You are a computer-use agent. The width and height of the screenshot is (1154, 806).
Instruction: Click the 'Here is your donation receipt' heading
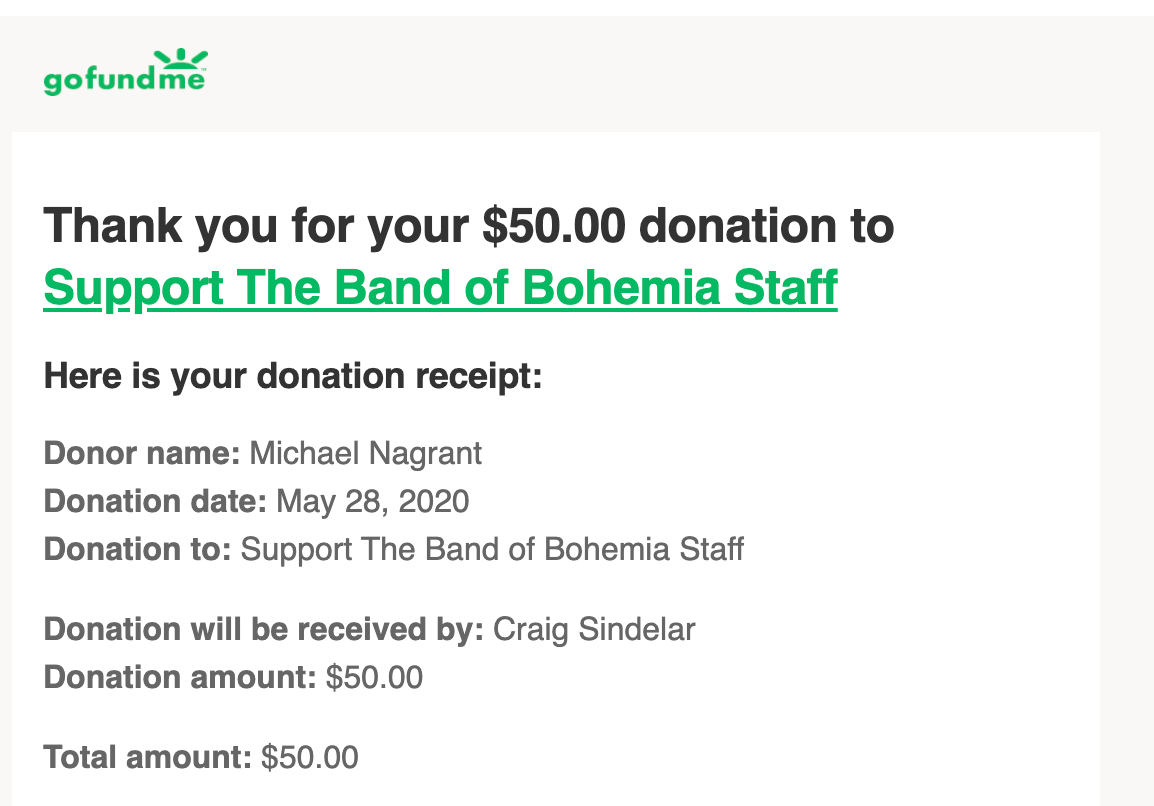coord(293,376)
